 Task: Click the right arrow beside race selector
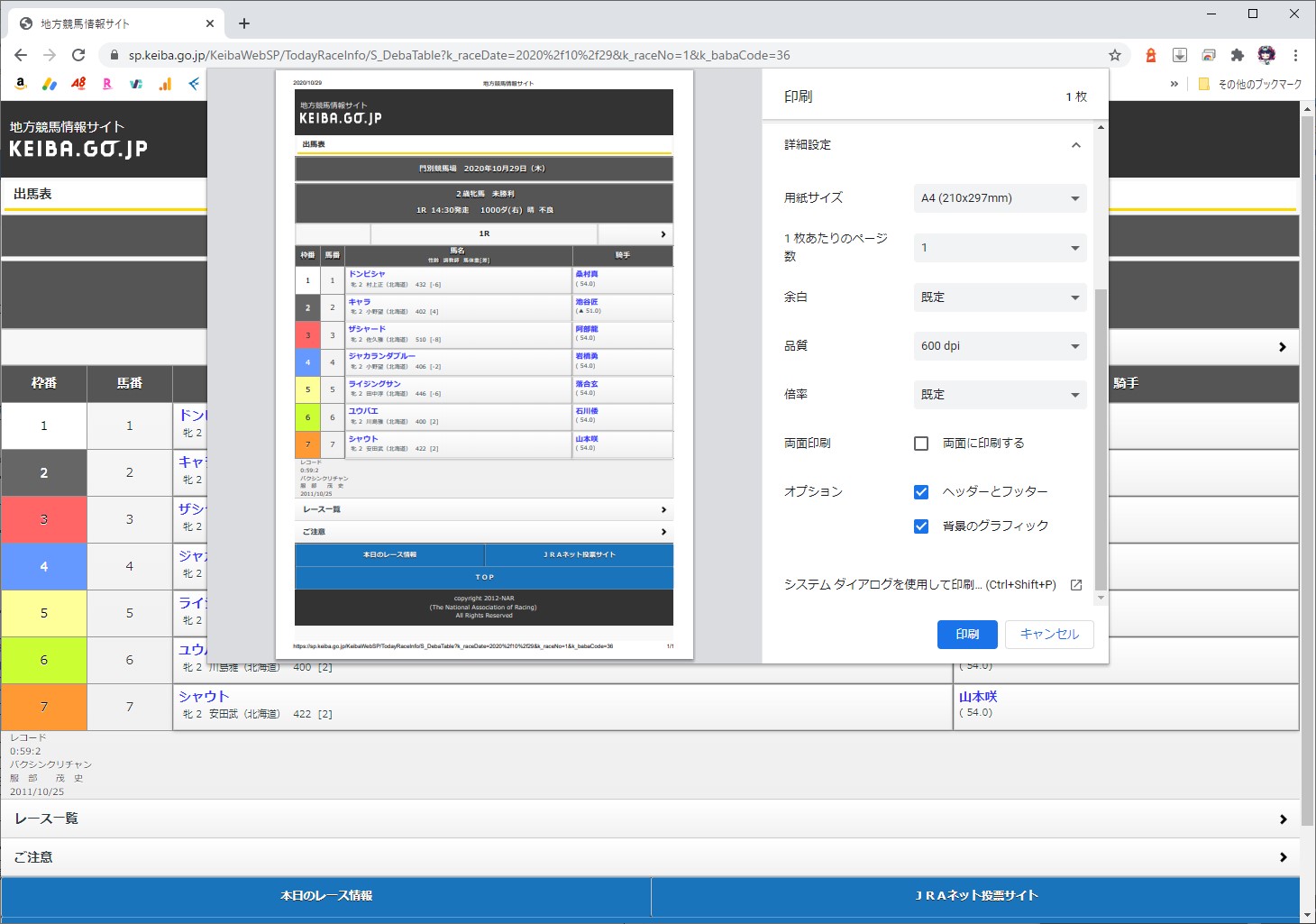1282,347
